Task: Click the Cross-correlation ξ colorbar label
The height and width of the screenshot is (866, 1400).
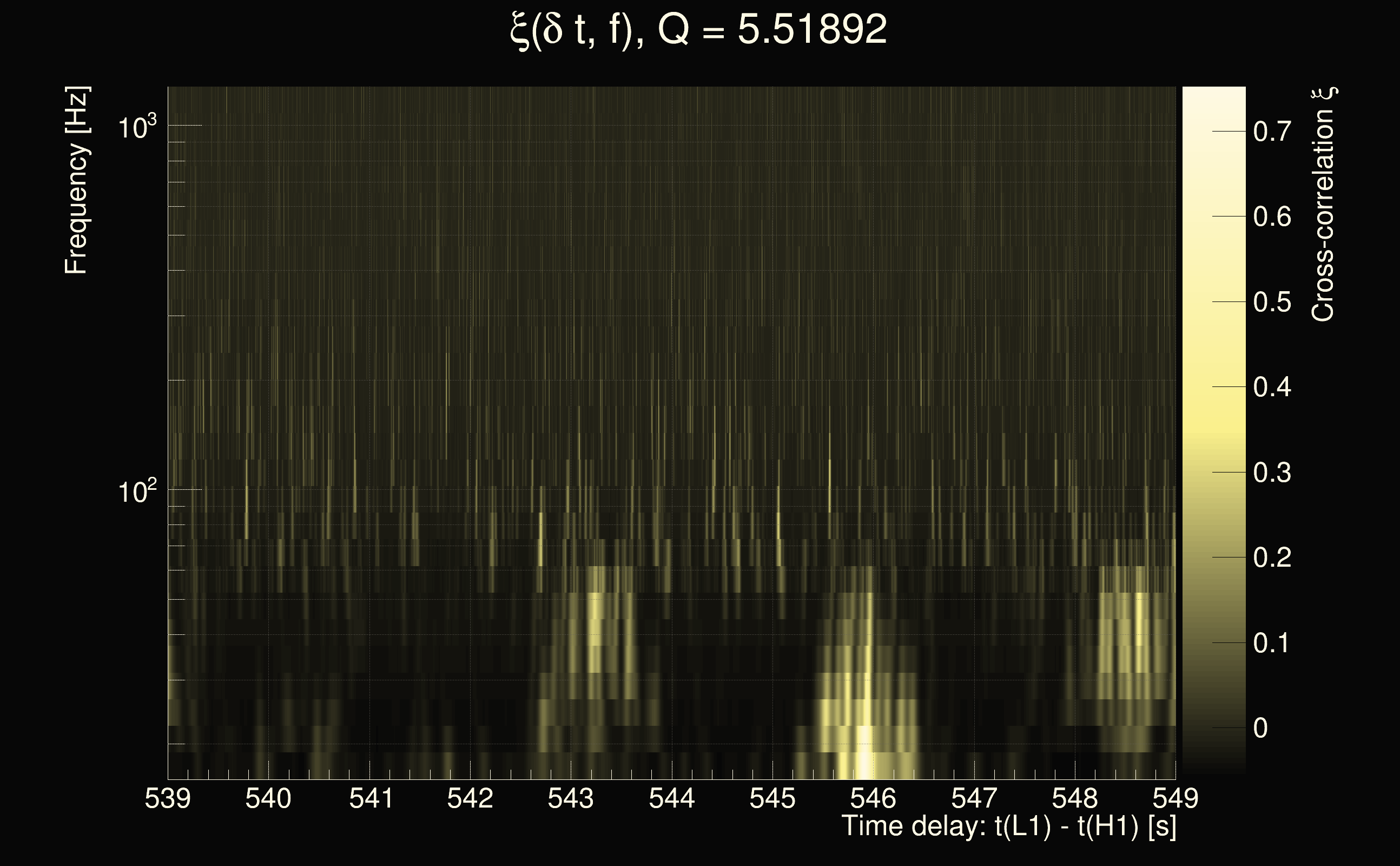Action: [x=1323, y=205]
